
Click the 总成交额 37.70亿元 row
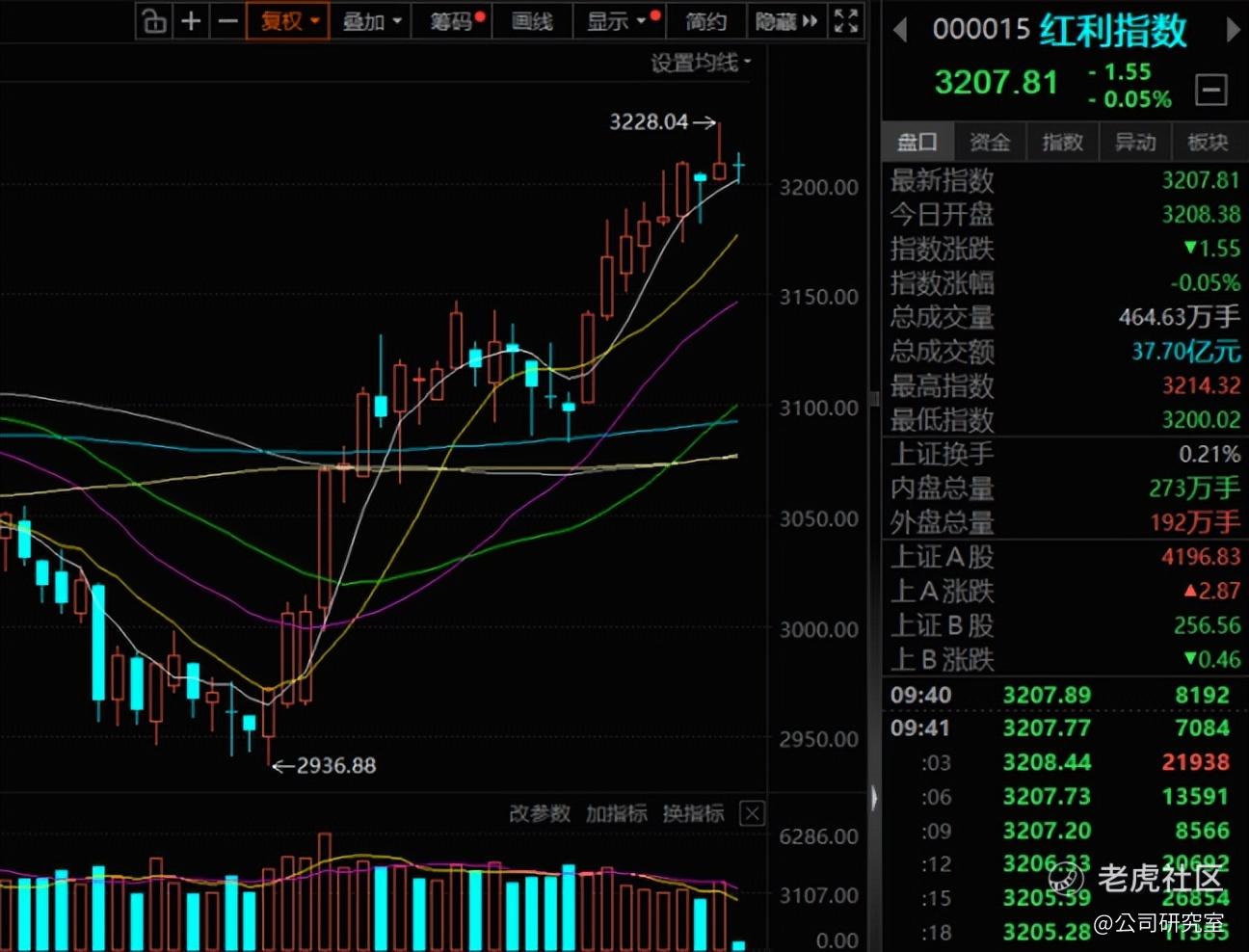(x=1065, y=352)
